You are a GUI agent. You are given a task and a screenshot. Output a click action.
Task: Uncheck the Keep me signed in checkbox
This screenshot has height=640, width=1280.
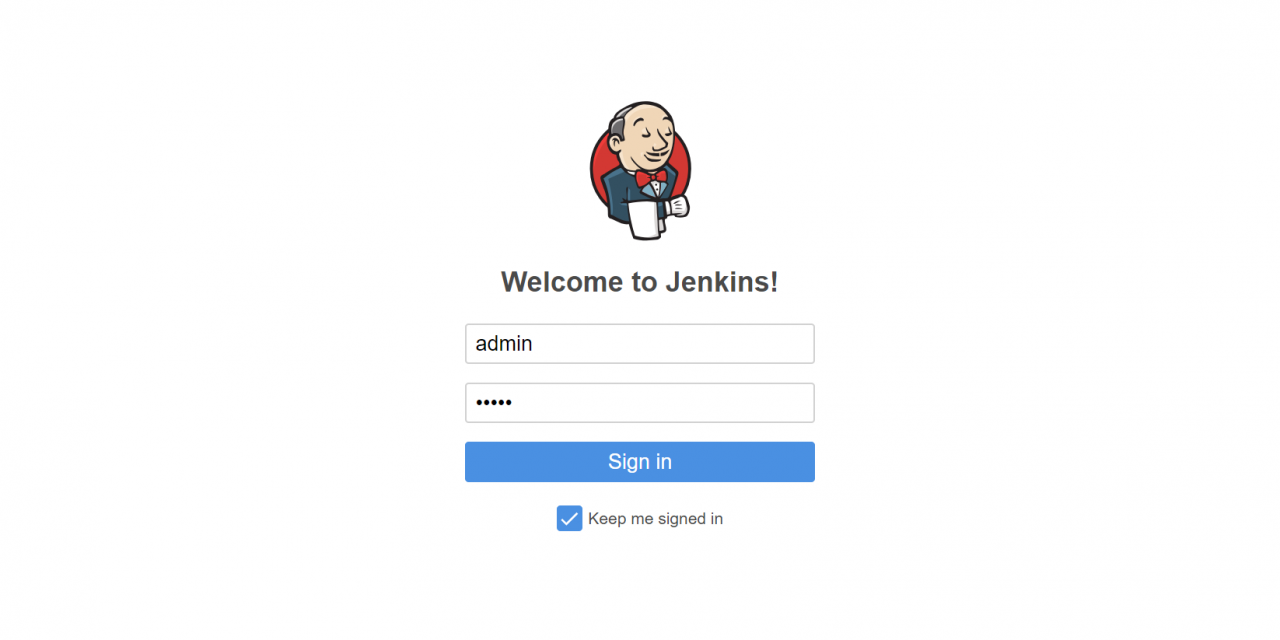point(569,518)
